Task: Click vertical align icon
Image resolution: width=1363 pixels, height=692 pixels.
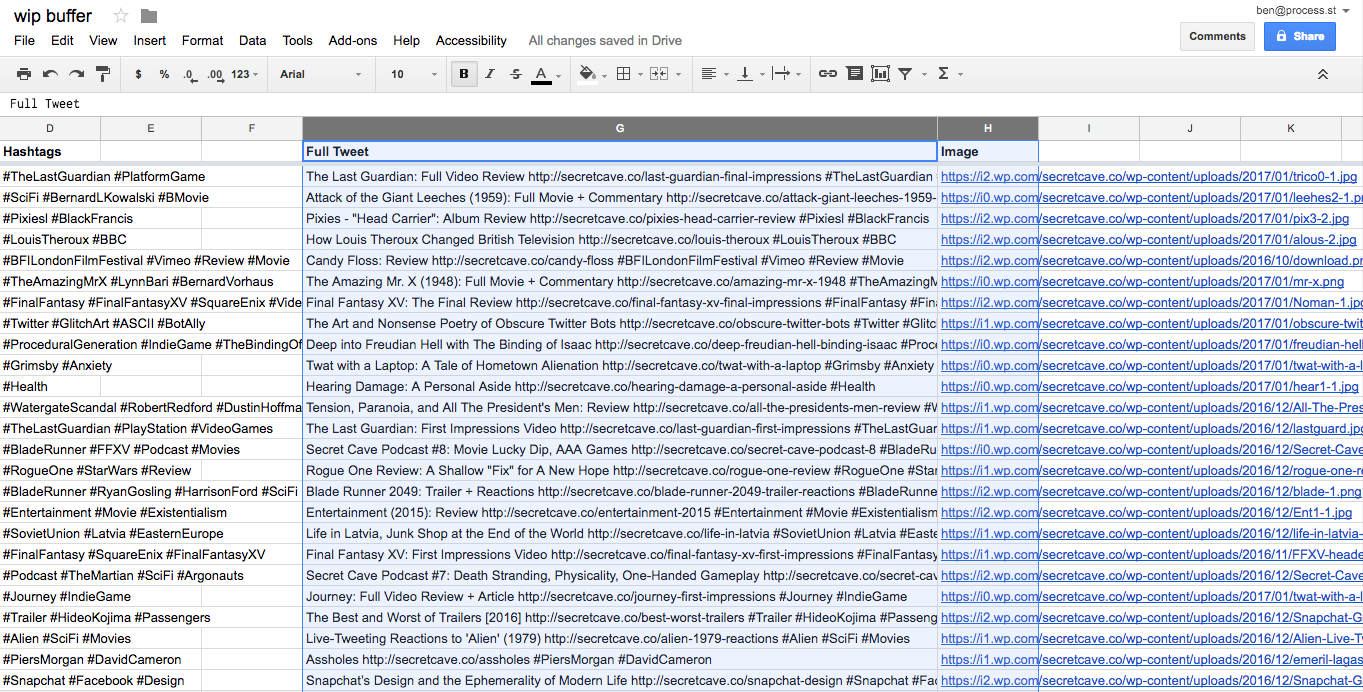Action: [744, 74]
